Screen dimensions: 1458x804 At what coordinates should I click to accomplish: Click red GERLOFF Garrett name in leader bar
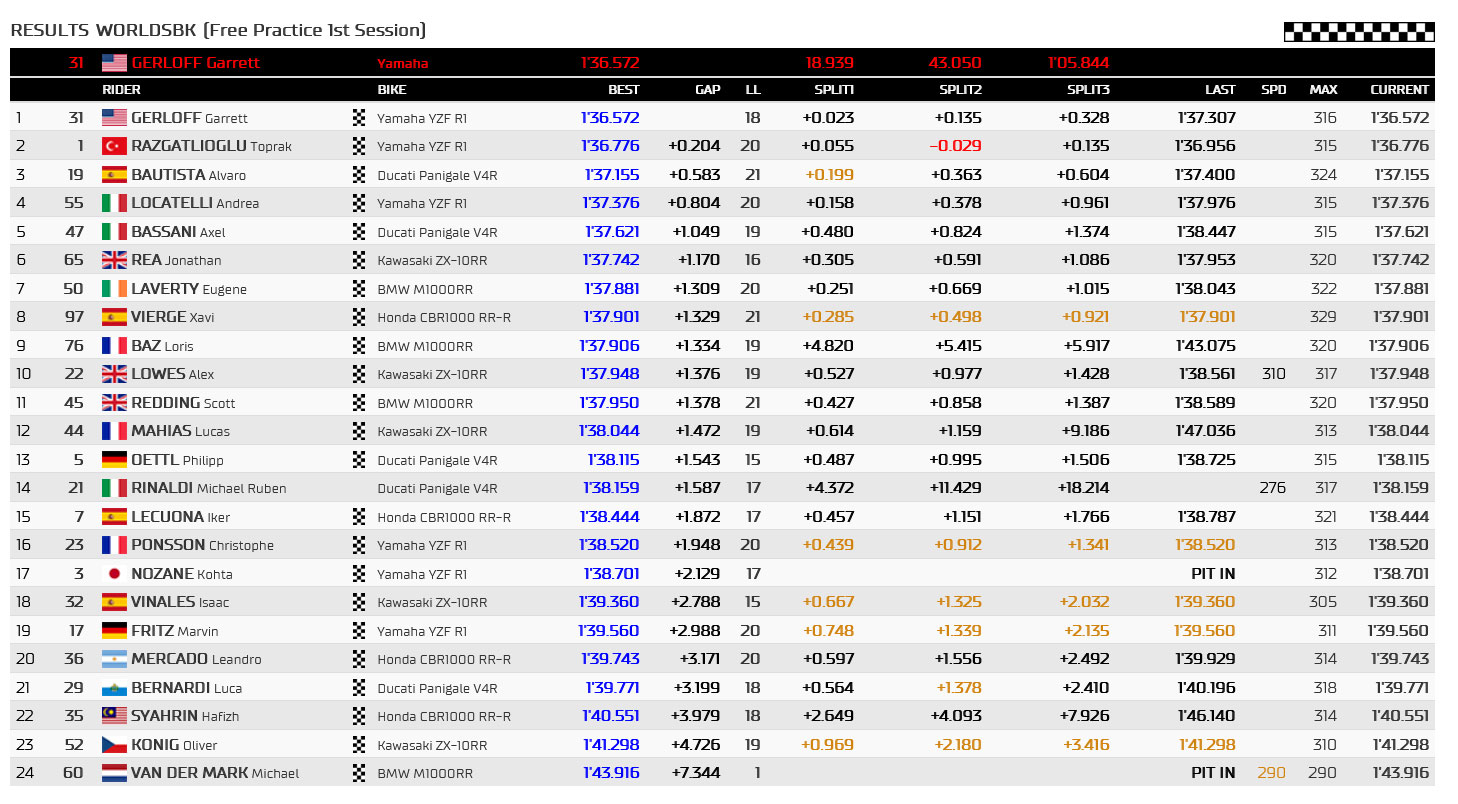(x=196, y=63)
